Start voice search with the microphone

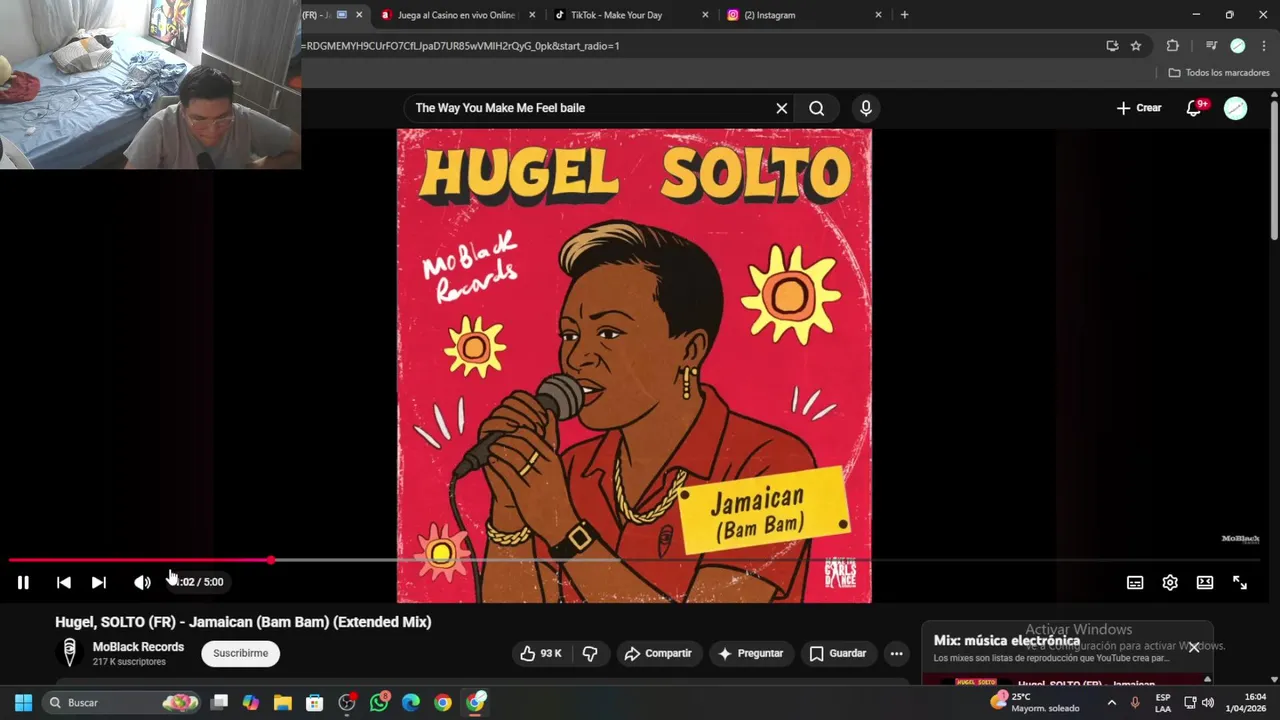pyautogui.click(x=866, y=108)
